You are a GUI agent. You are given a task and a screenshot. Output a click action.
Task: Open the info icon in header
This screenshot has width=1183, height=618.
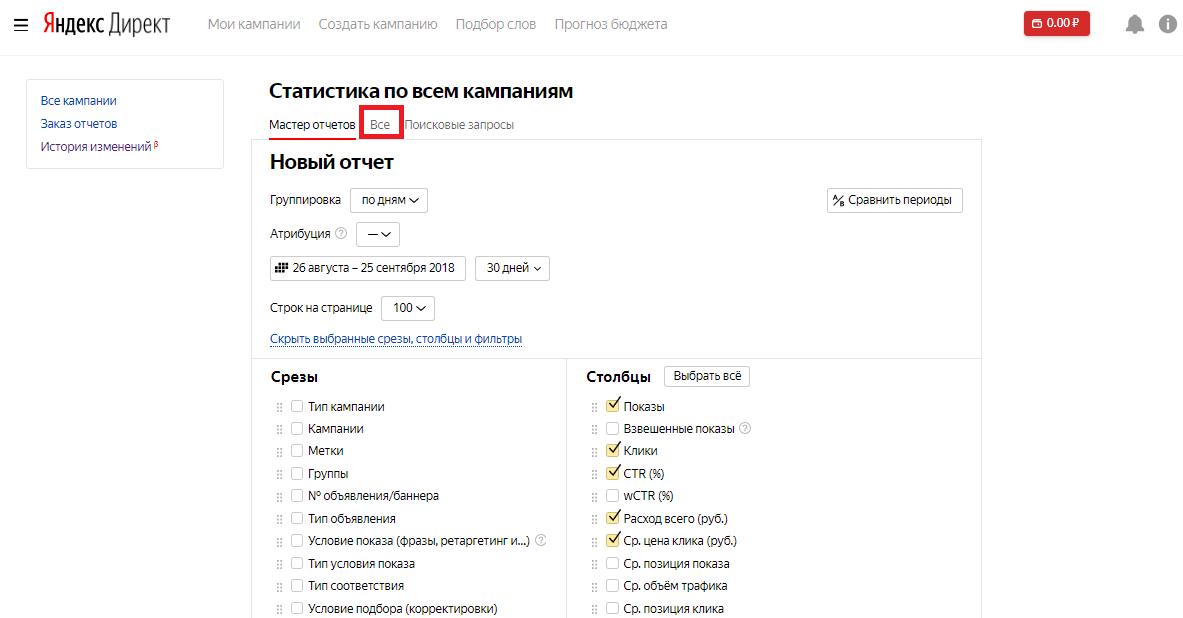(1168, 24)
